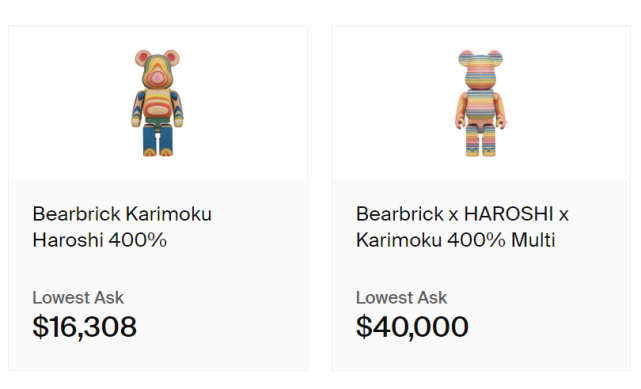Open the striped multi-color Bearbrick image
The height and width of the screenshot is (389, 641).
pyautogui.click(x=481, y=103)
